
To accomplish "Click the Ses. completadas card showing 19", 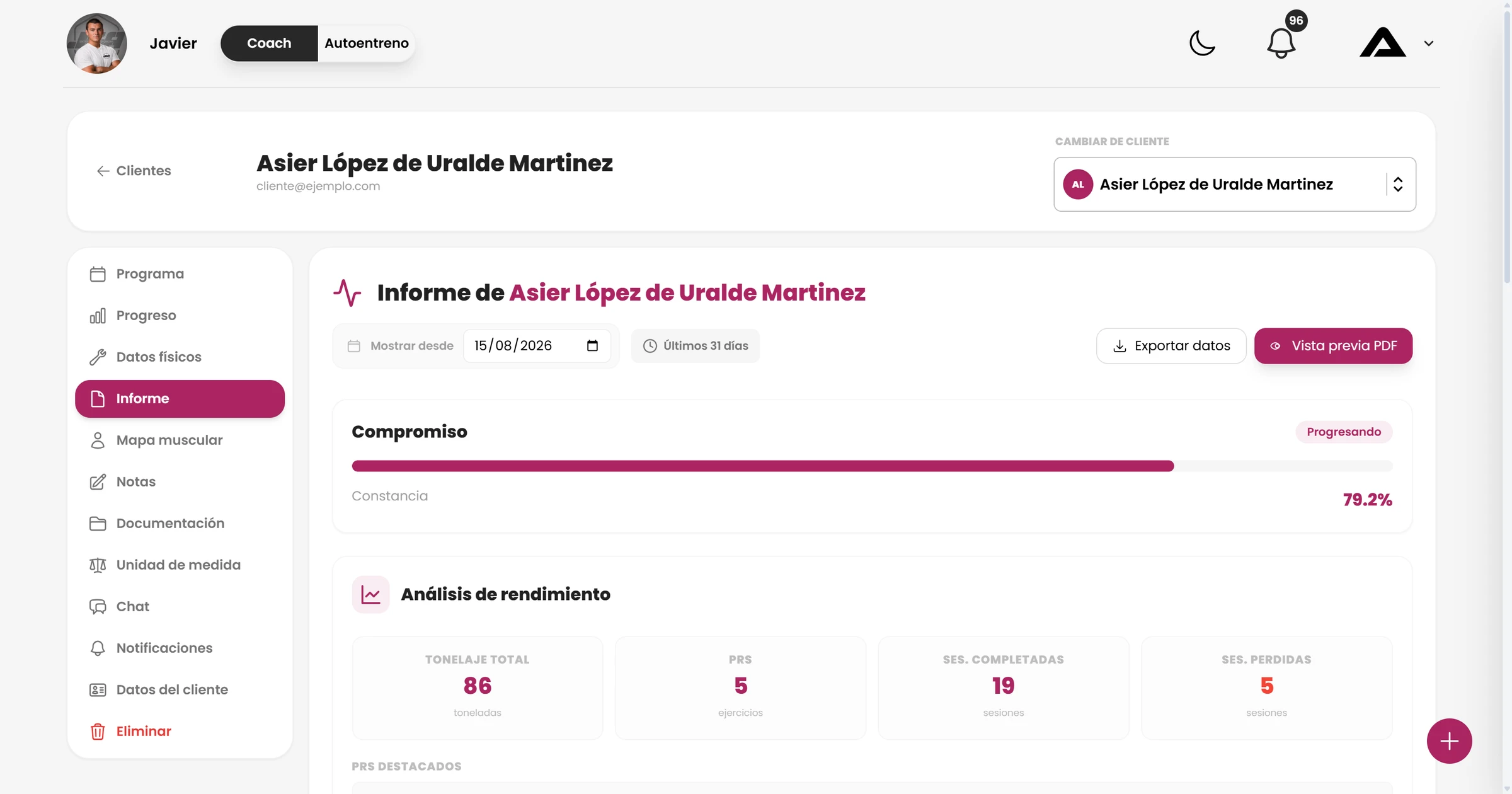I will coord(1004,688).
